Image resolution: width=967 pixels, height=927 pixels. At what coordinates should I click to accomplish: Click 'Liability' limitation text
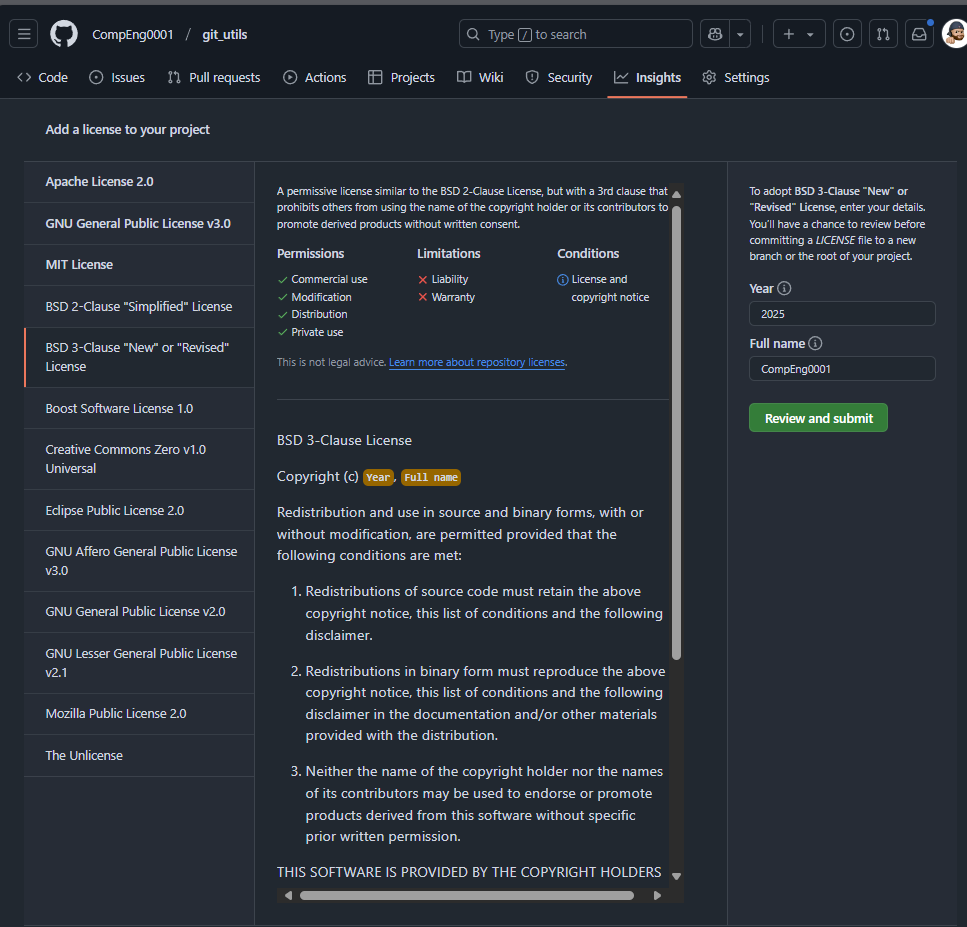pos(450,279)
